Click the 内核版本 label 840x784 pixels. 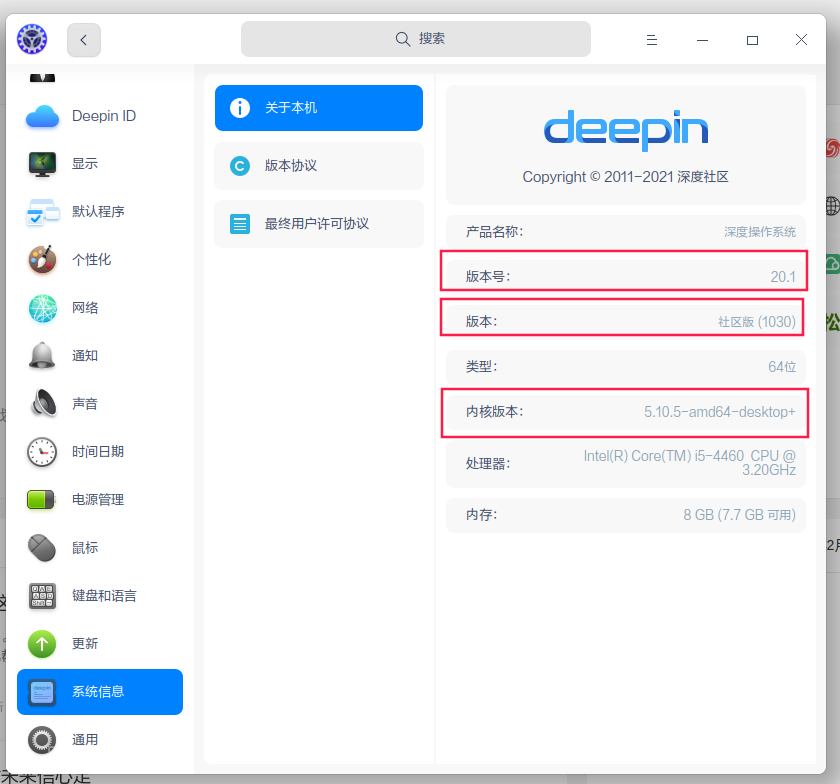494,412
